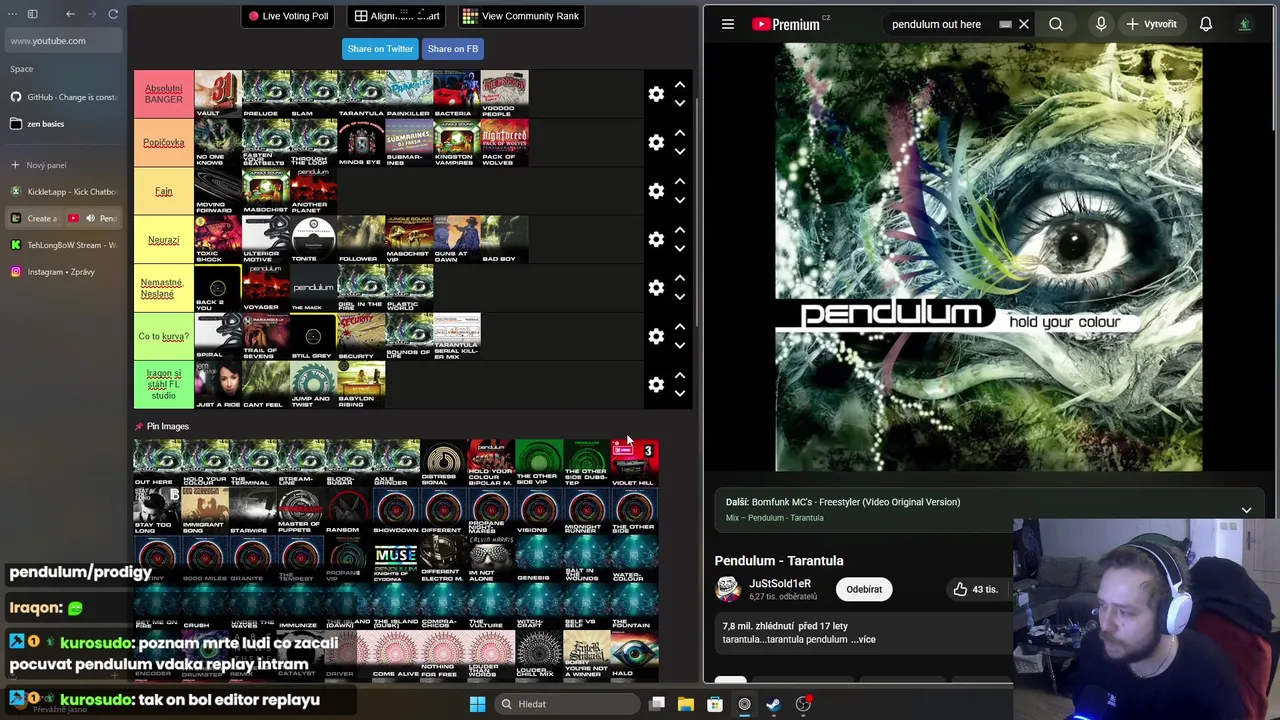
Task: Open a new tab with Nový panel
Action: (x=63, y=165)
